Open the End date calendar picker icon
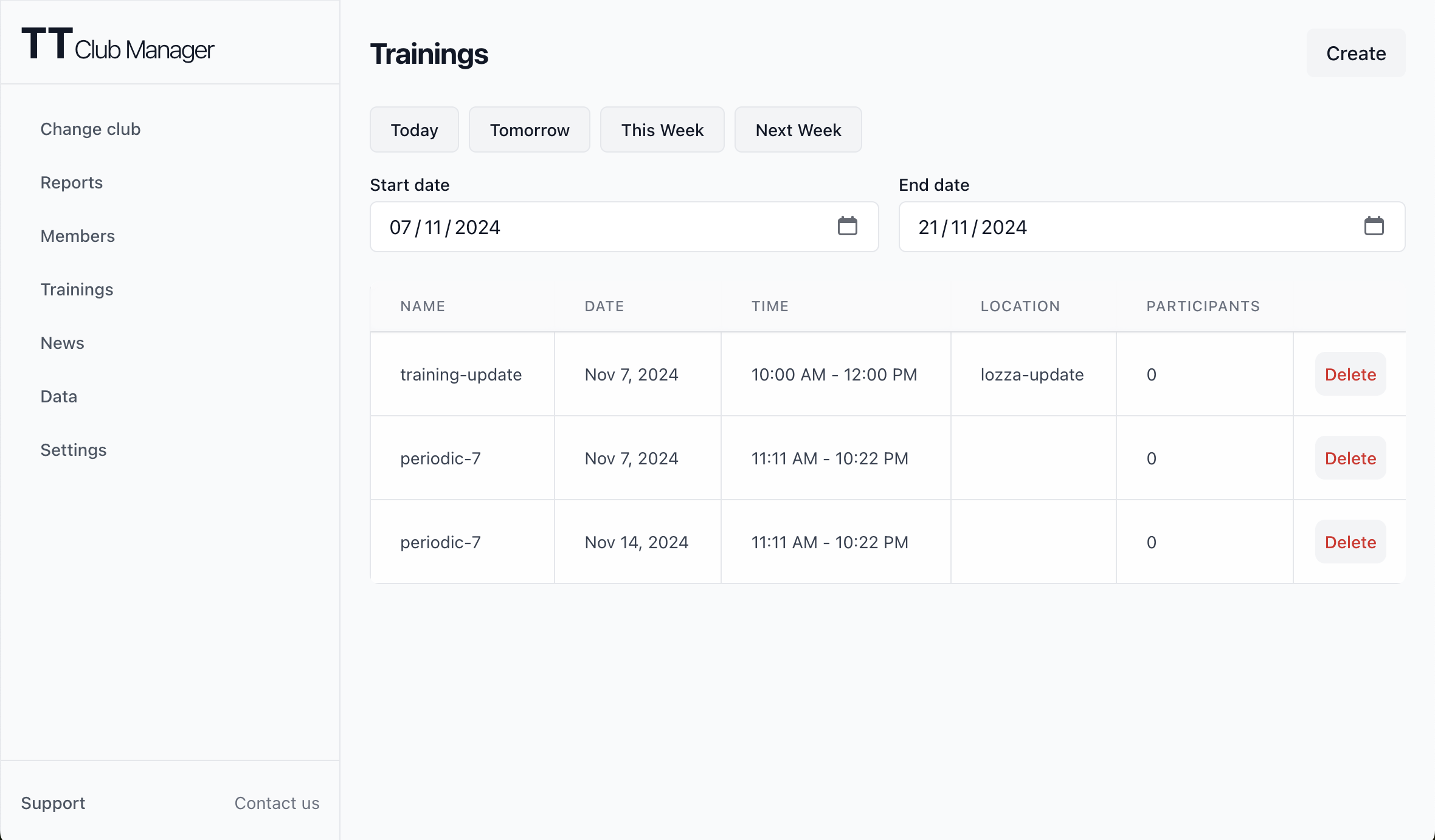The height and width of the screenshot is (840, 1435). coord(1374,226)
